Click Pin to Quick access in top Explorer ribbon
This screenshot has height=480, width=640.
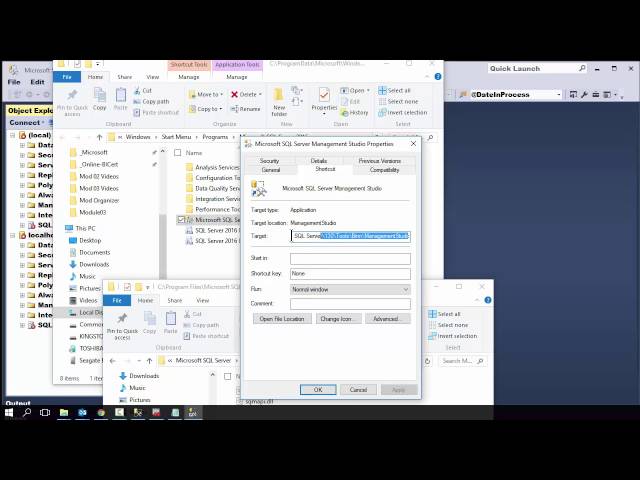coord(72,102)
